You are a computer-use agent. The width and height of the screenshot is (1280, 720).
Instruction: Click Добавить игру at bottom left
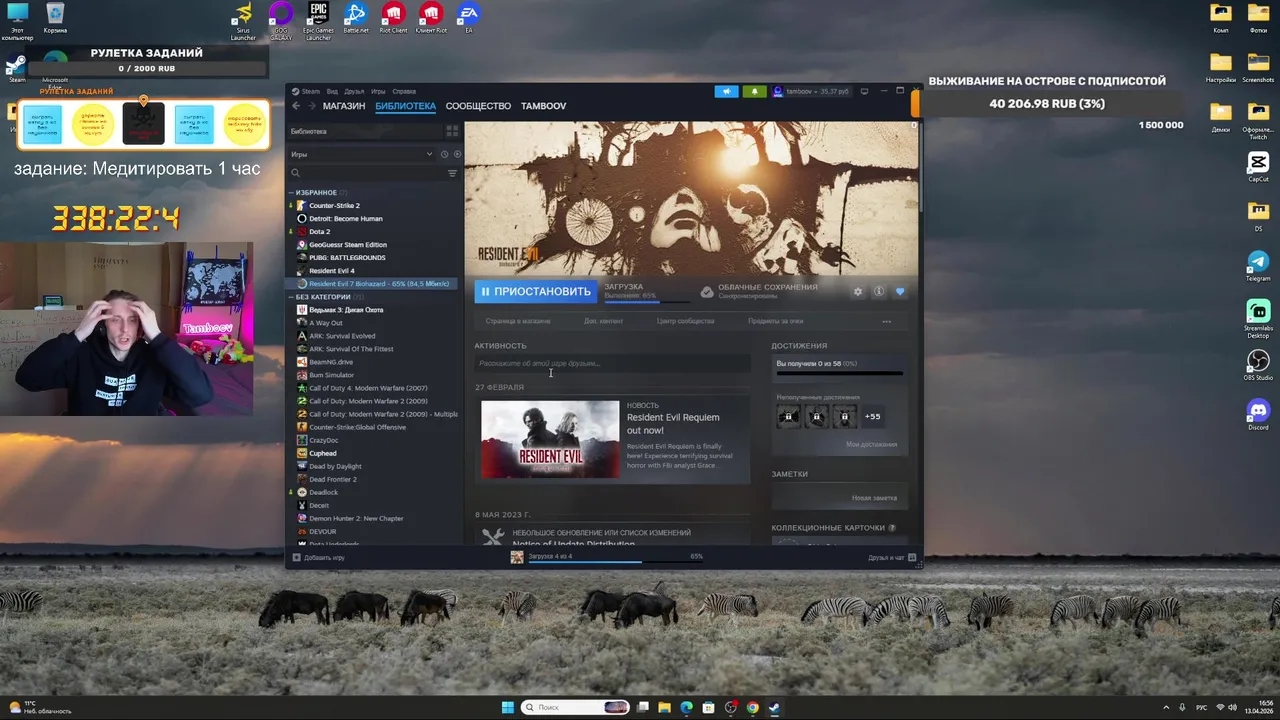319,557
